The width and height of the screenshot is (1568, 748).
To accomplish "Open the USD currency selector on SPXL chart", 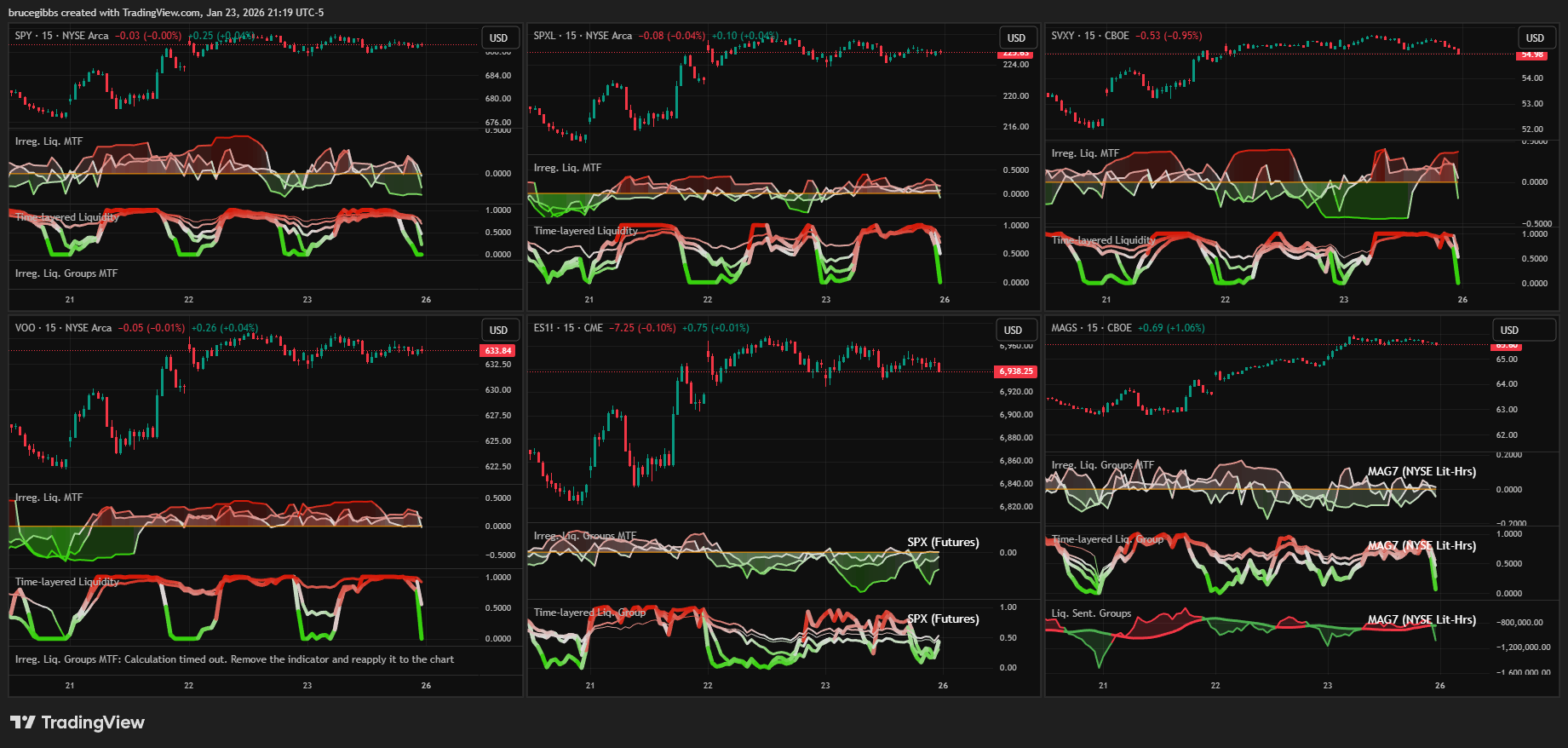I will [1016, 38].
